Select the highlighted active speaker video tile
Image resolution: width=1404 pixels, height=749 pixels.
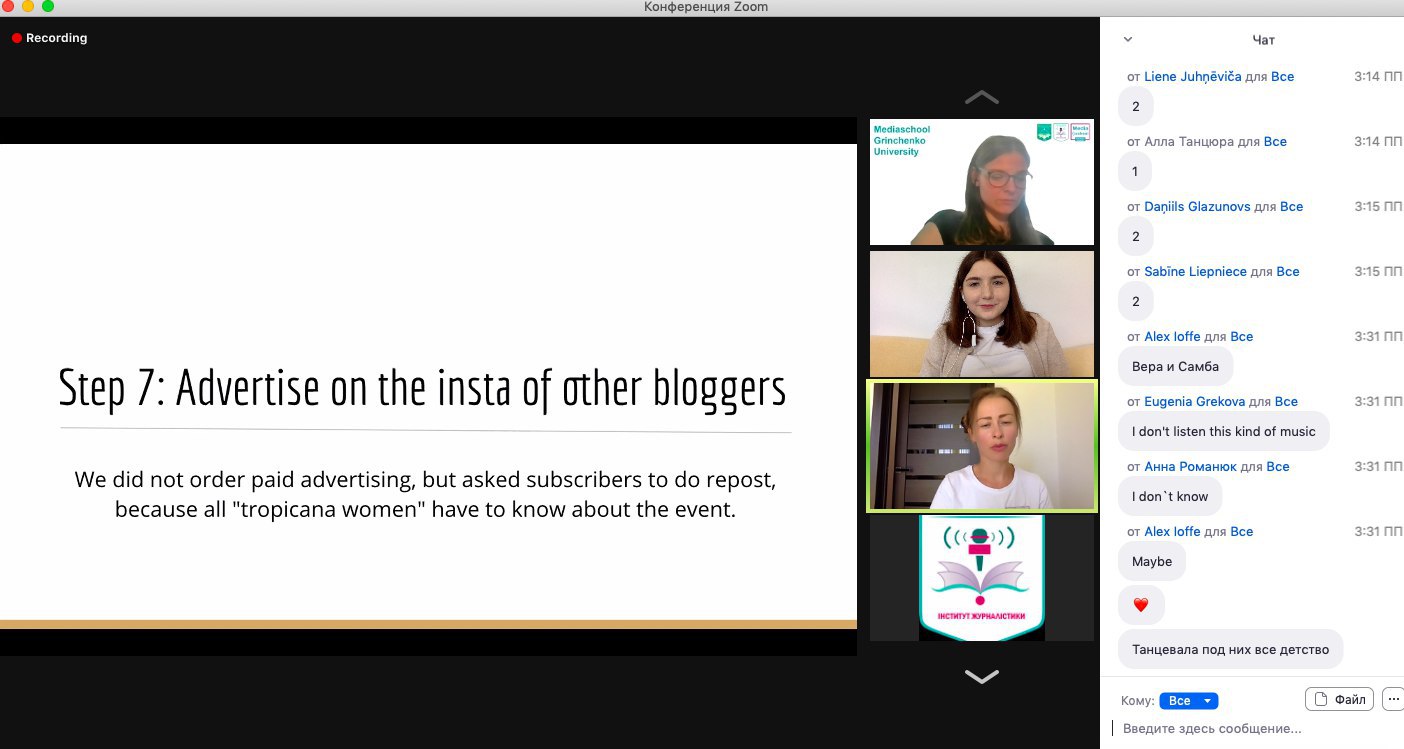[981, 445]
